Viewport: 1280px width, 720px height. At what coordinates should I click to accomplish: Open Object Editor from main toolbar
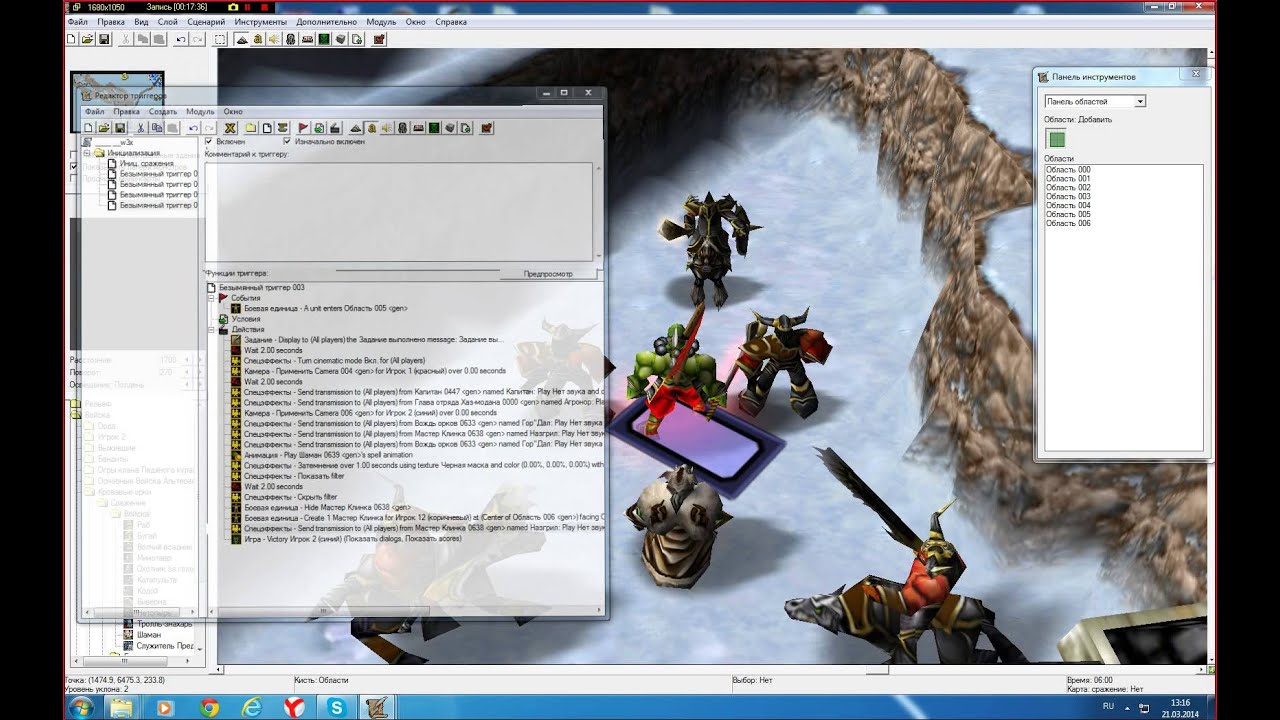291,40
